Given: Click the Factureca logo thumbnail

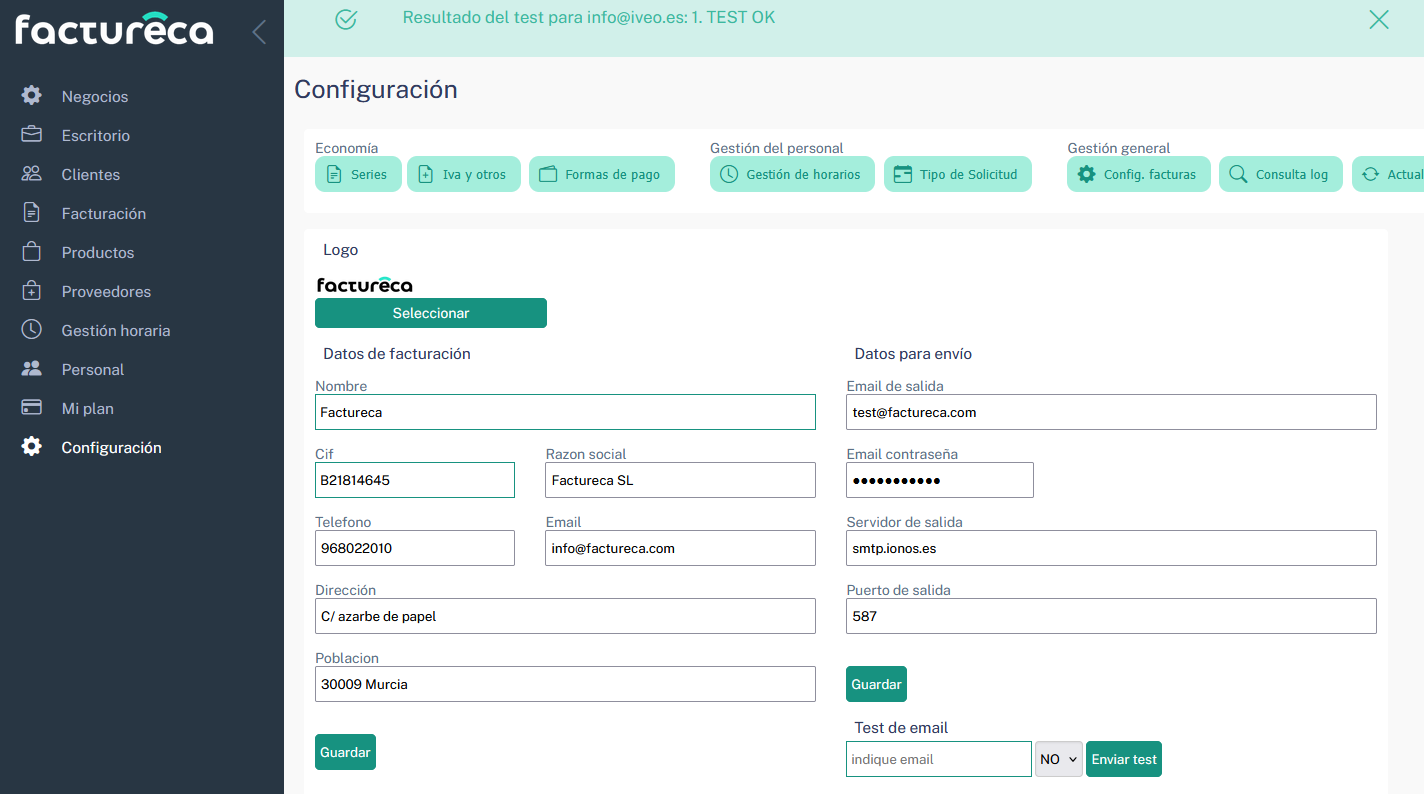Looking at the screenshot, I should pos(364,284).
